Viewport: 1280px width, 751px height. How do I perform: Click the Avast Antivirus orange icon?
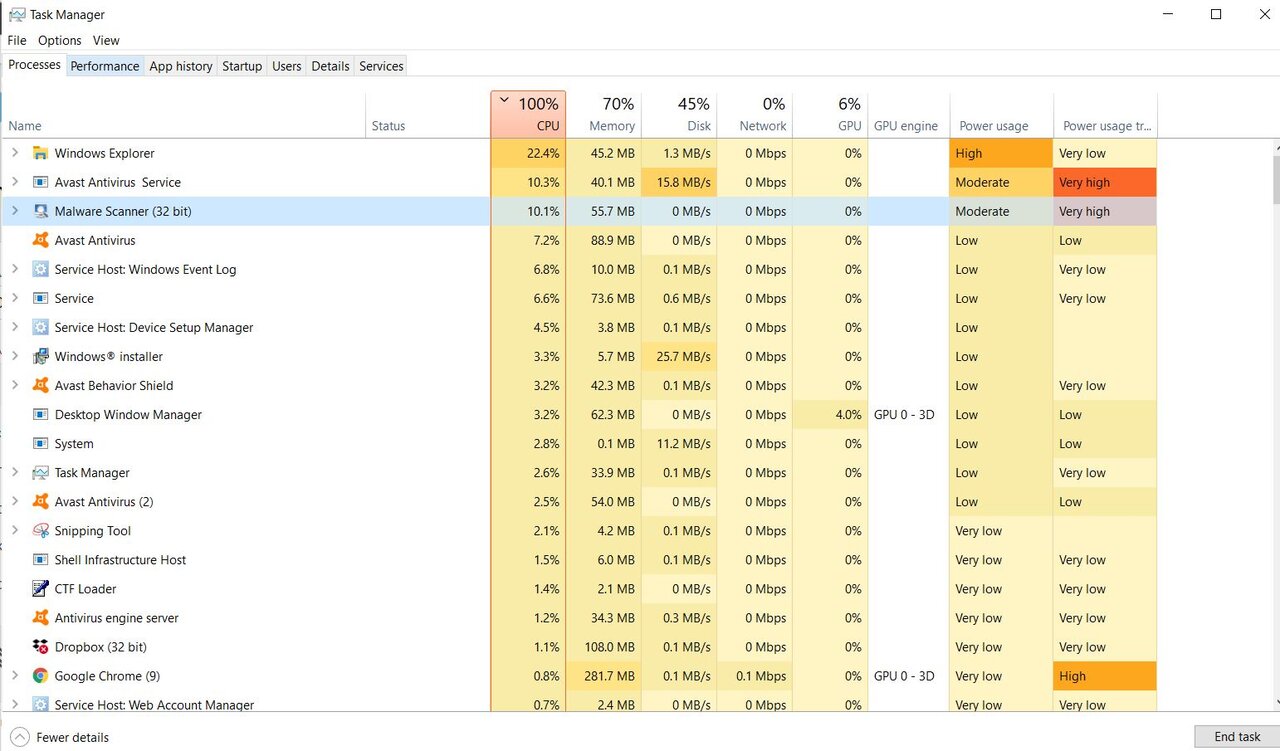click(40, 240)
